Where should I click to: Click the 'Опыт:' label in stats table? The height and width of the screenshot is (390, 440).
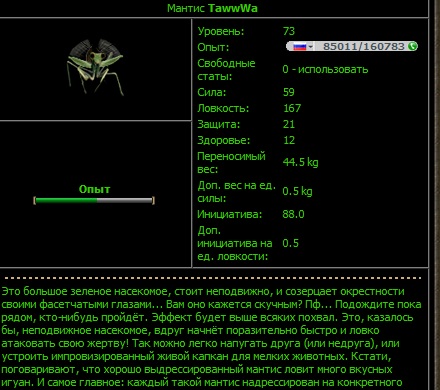coord(213,47)
